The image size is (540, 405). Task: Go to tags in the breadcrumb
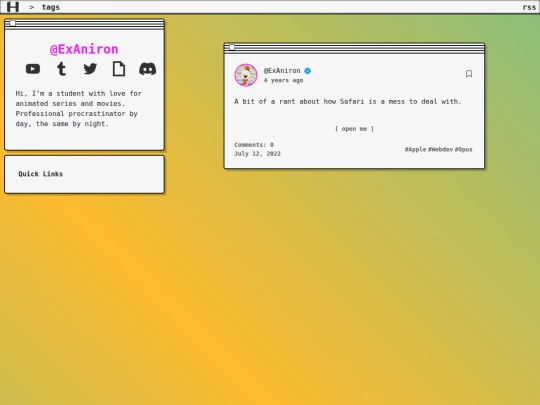51,7
